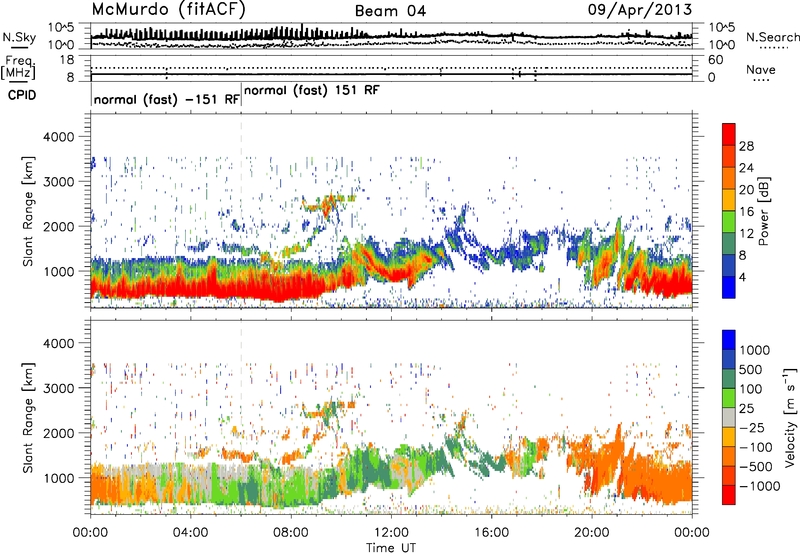The width and height of the screenshot is (800, 554).
Task: Click the red top of the power colorbar
Action: pos(729,134)
